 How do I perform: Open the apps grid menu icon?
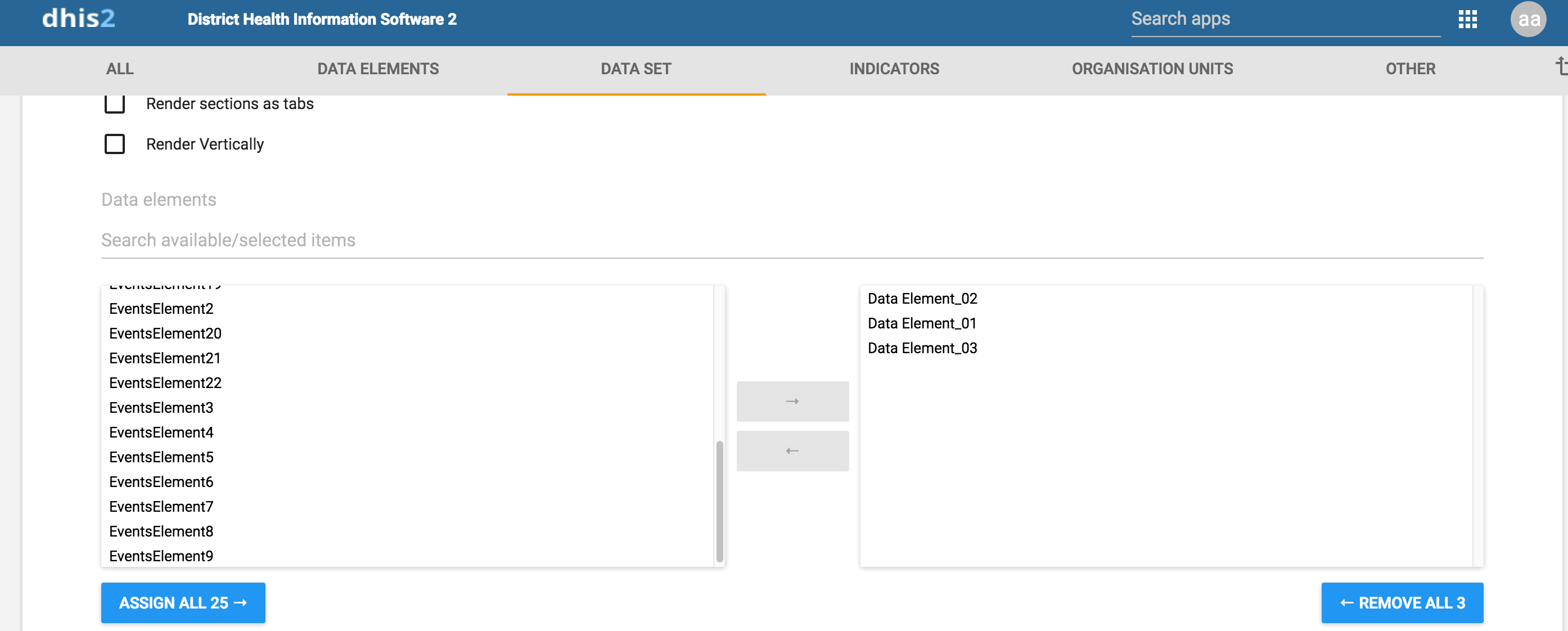click(1467, 20)
